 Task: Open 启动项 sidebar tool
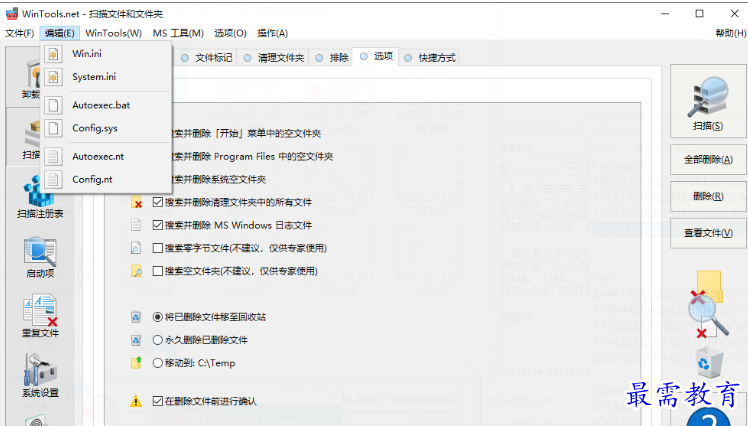click(40, 258)
